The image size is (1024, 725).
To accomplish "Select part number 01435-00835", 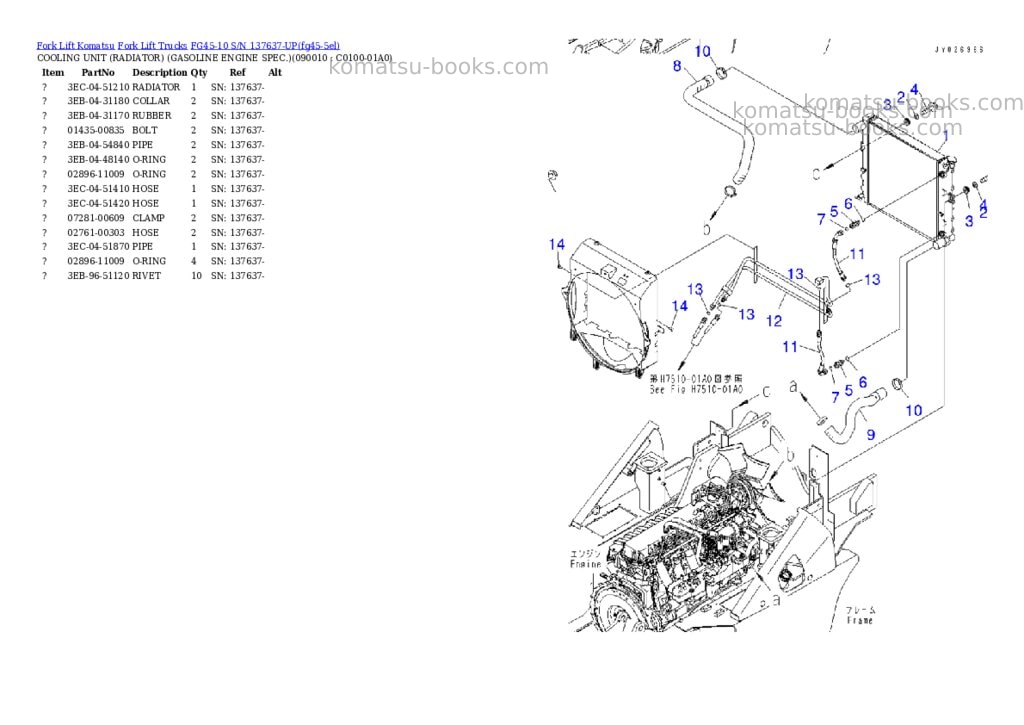I will click(95, 130).
